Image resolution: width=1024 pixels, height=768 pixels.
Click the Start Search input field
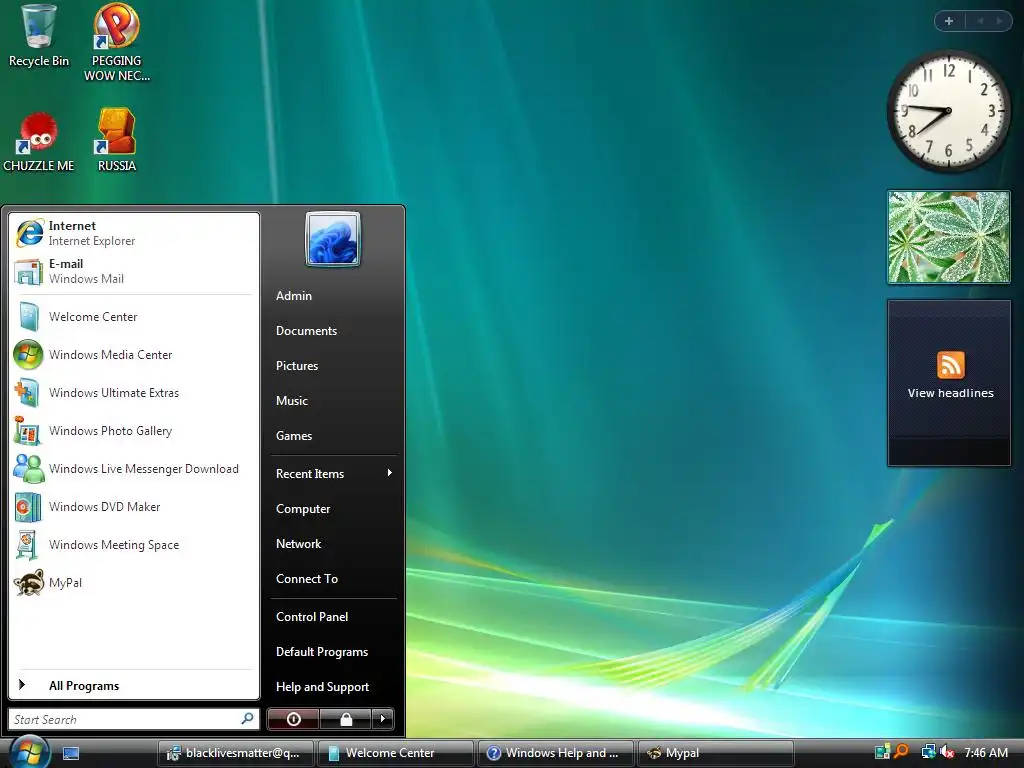[x=133, y=719]
